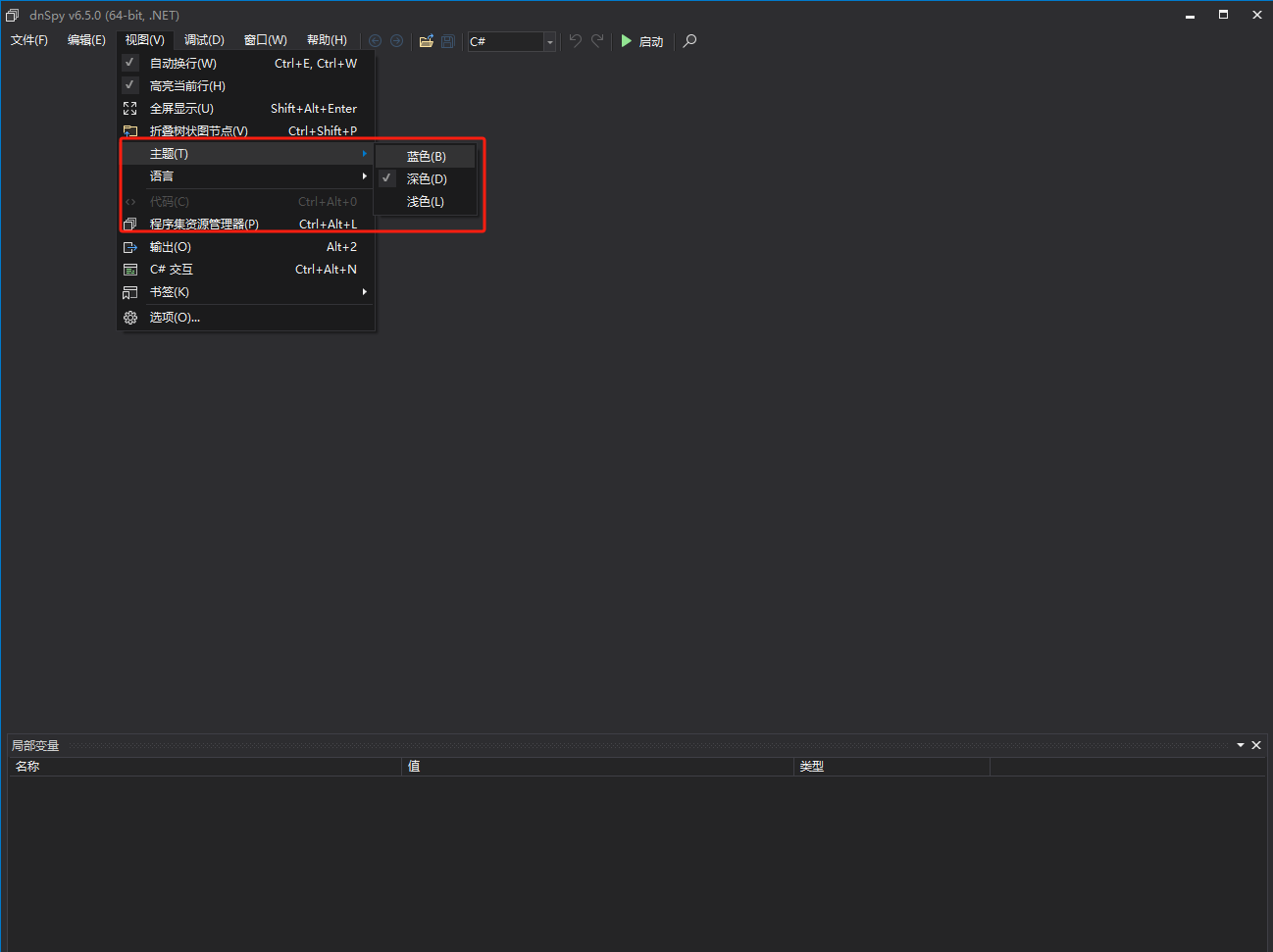This screenshot has width=1273, height=952.
Task: Click the 类型 column header
Action: [x=891, y=767]
